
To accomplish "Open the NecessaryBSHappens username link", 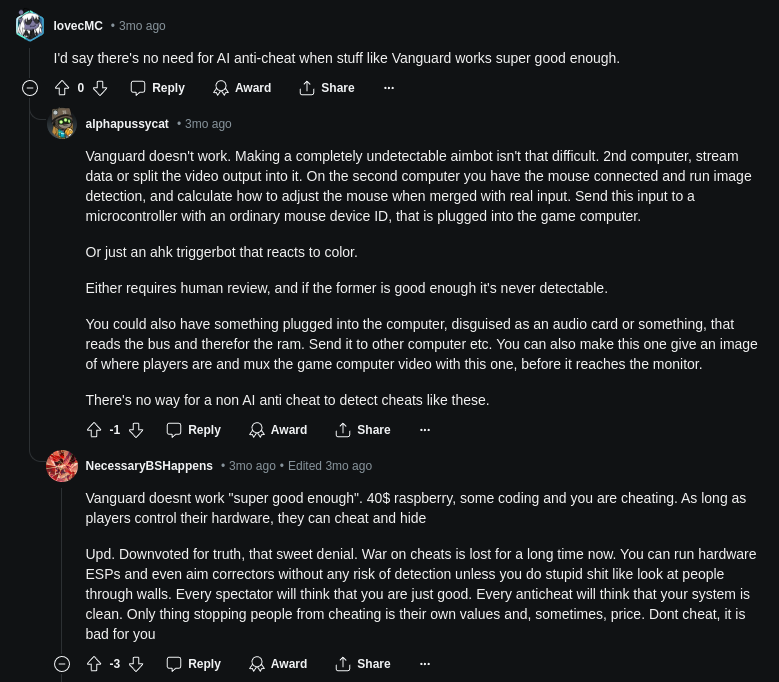I will [x=149, y=466].
